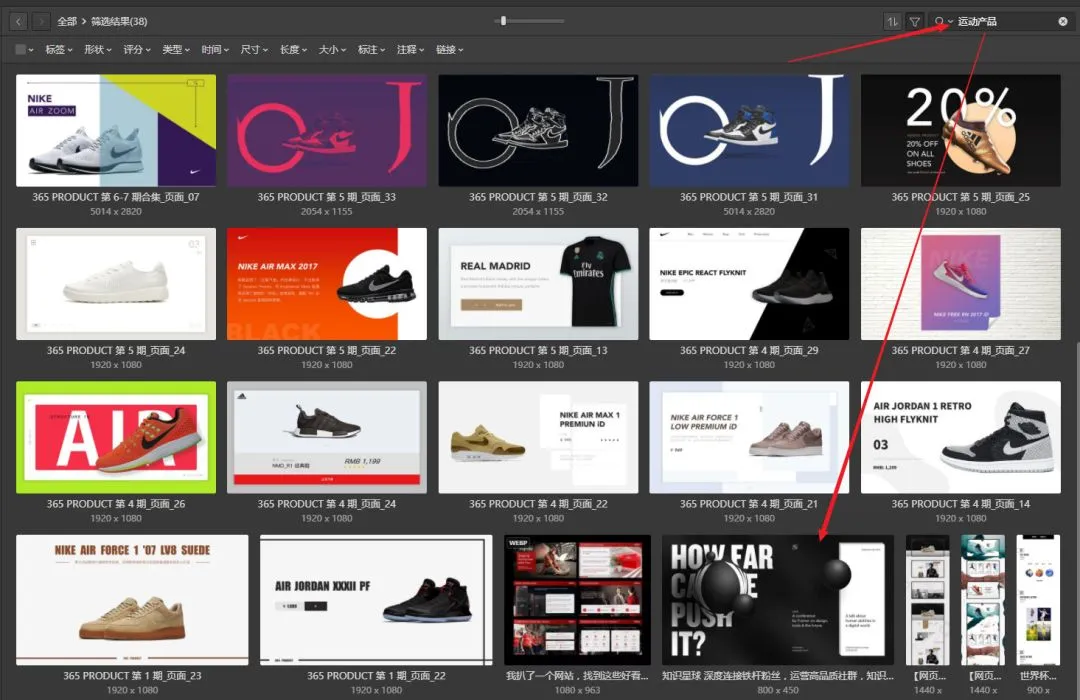This screenshot has height=700, width=1080.
Task: Expand the 标注 filter dropdown
Action: [x=371, y=50]
